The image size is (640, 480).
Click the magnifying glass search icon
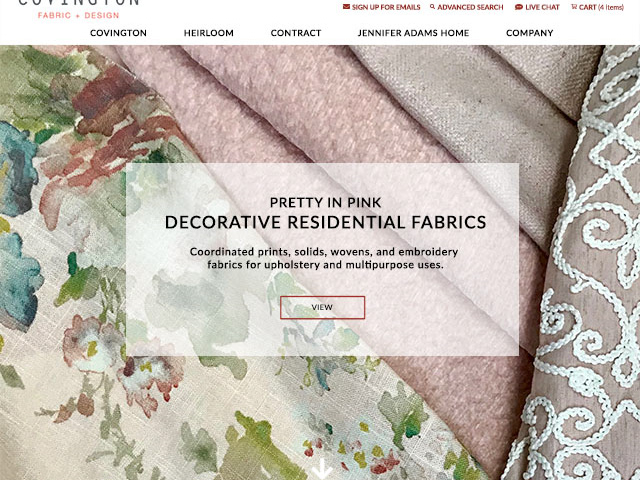click(x=432, y=7)
